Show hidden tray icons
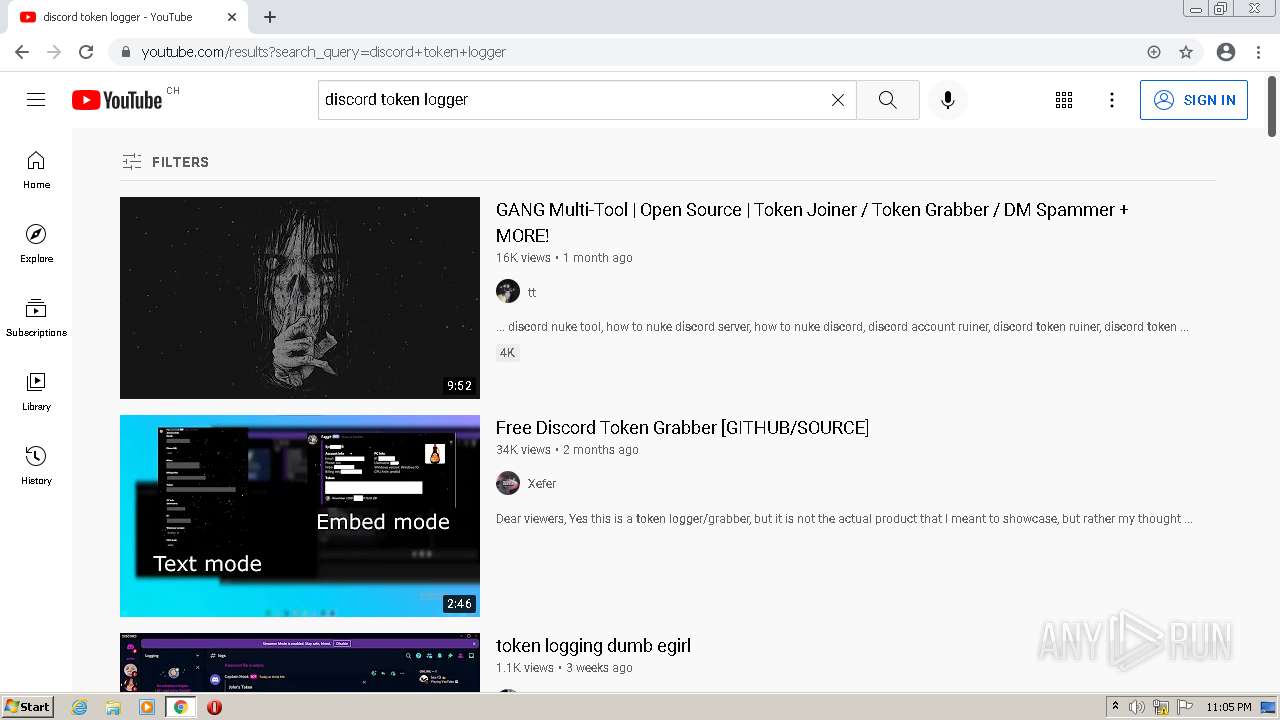This screenshot has width=1280, height=720. pyautogui.click(x=1115, y=707)
